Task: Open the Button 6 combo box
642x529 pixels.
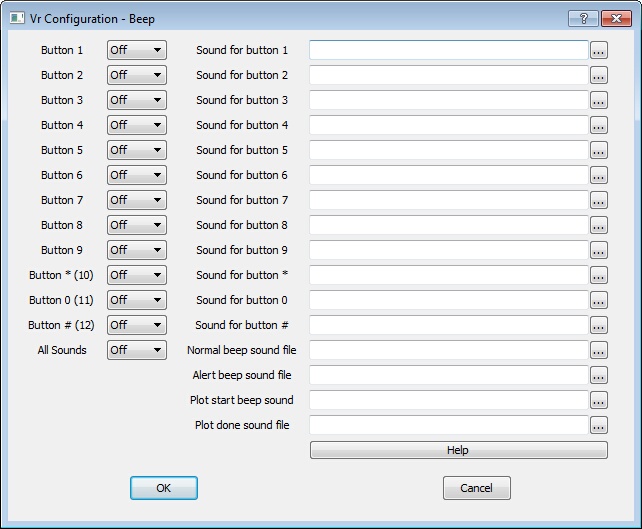Action: [137, 175]
